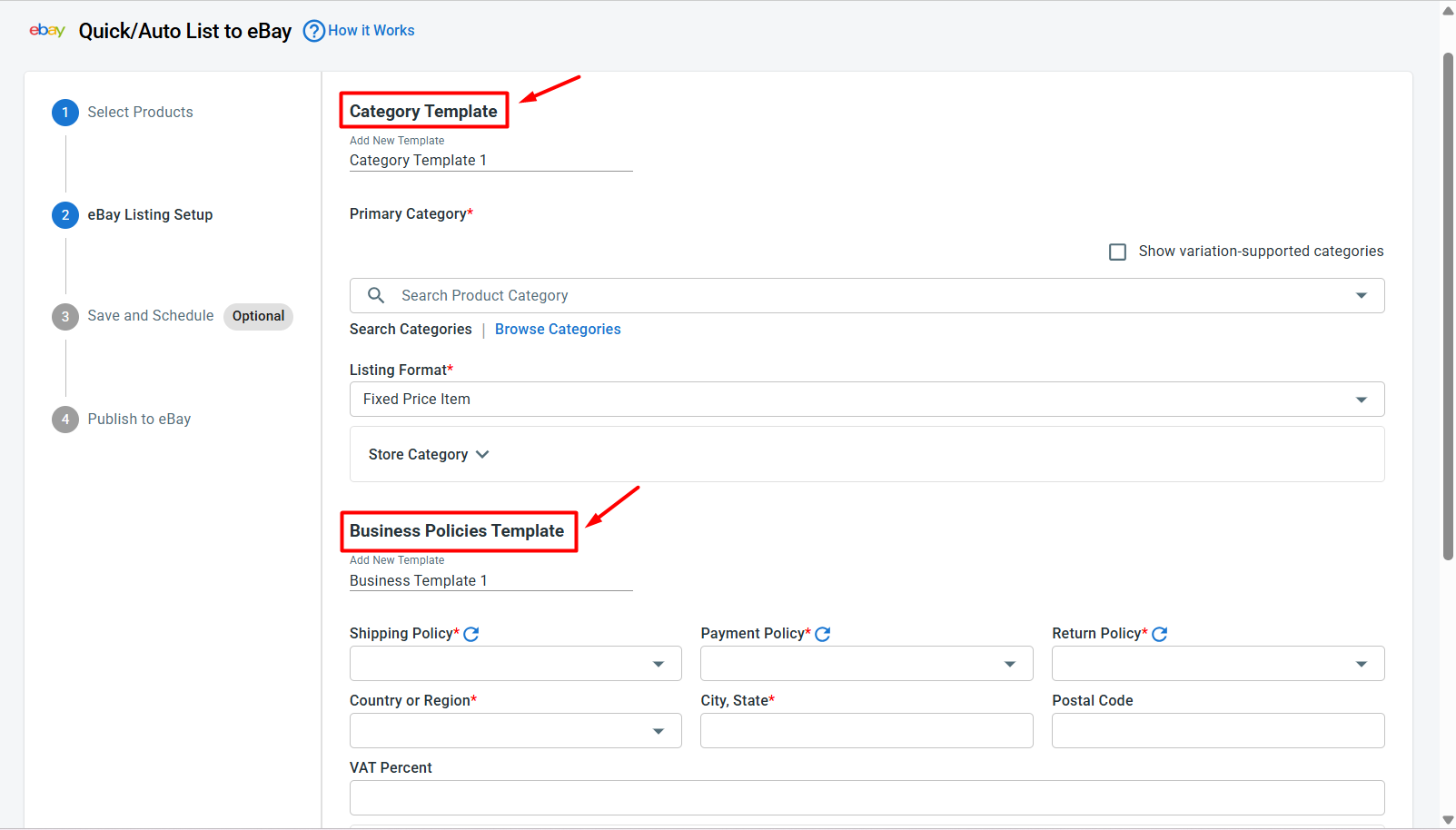Image resolution: width=1456 pixels, height=830 pixels.
Task: Open the Payment Policy dropdown
Action: [x=867, y=664]
